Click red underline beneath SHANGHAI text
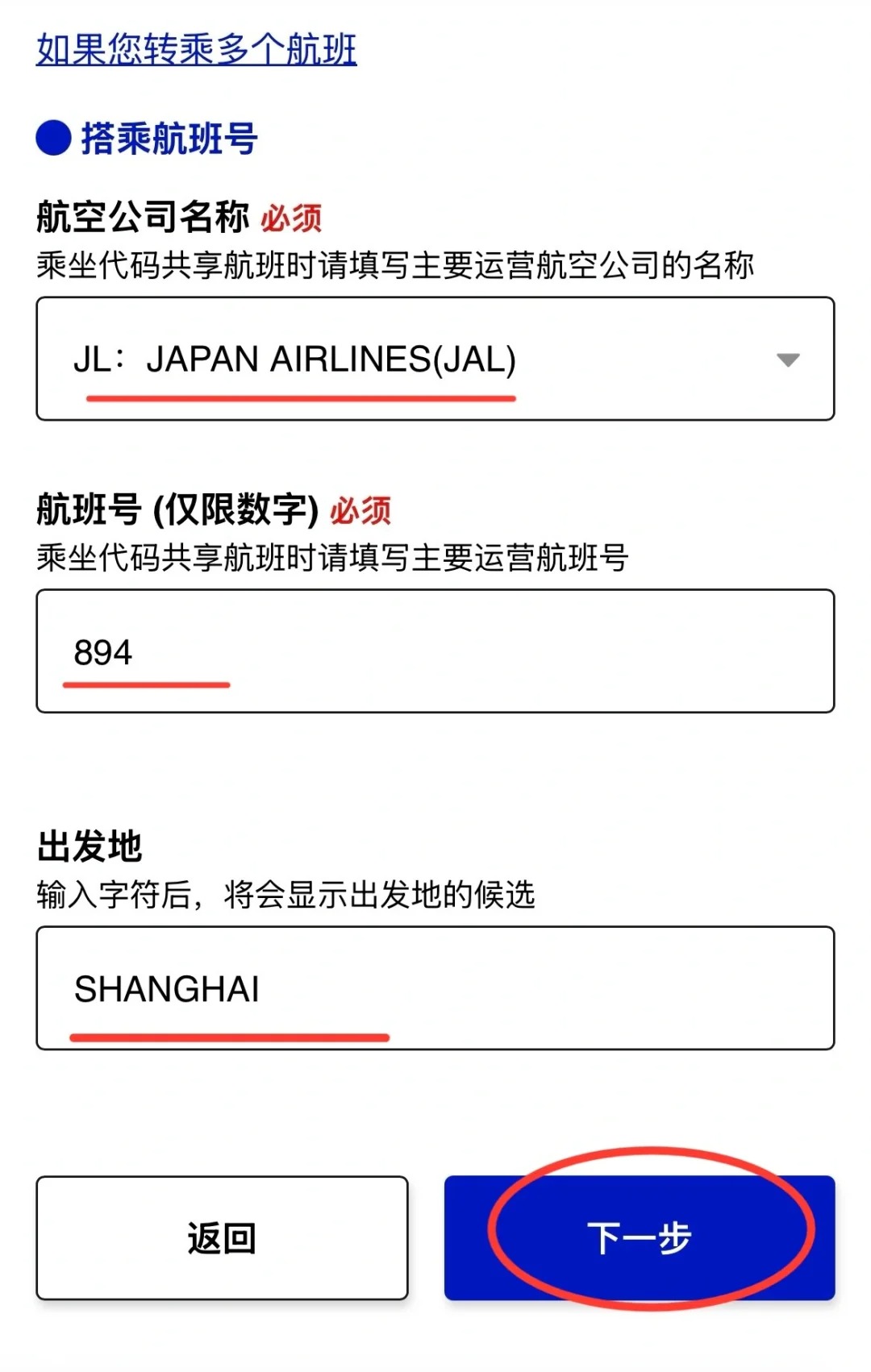 click(x=230, y=1037)
